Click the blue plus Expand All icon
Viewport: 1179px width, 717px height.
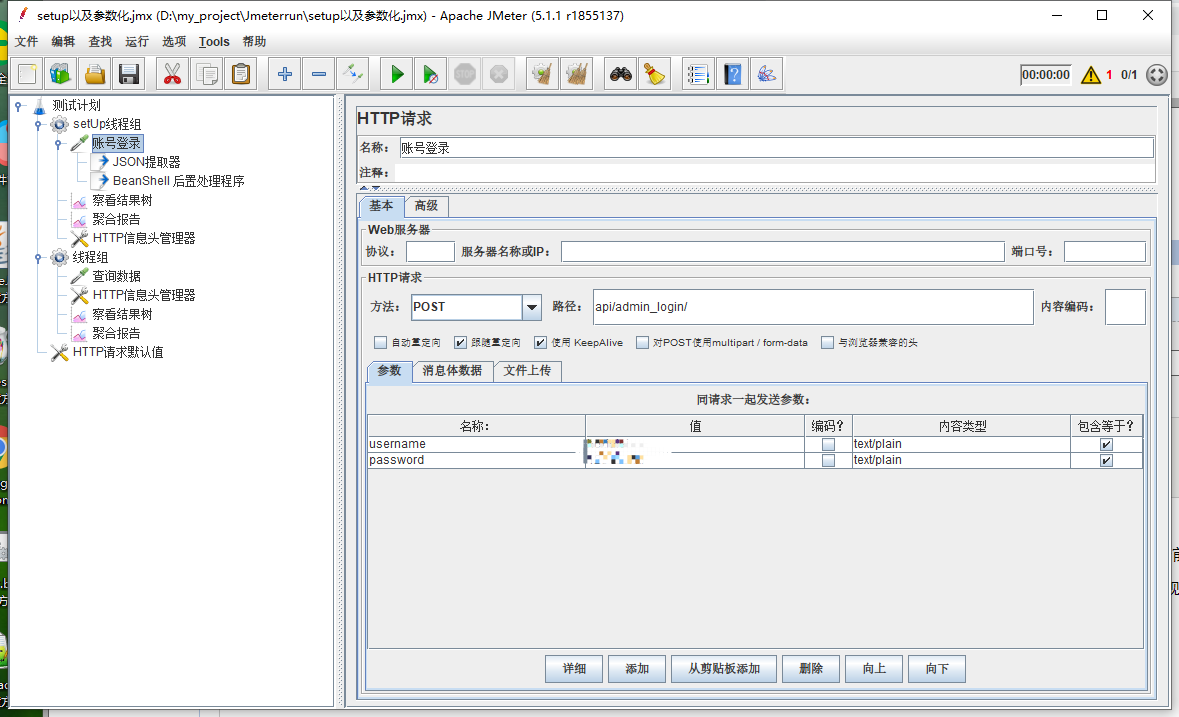pos(284,74)
